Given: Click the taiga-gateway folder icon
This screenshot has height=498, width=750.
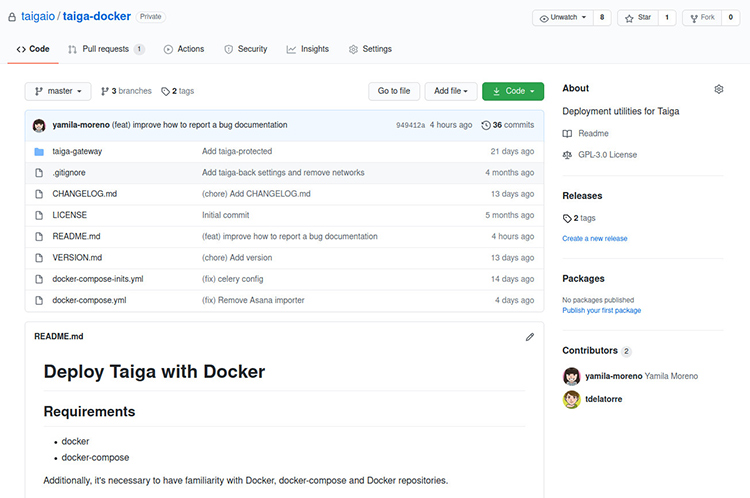Looking at the screenshot, I should (x=39, y=152).
